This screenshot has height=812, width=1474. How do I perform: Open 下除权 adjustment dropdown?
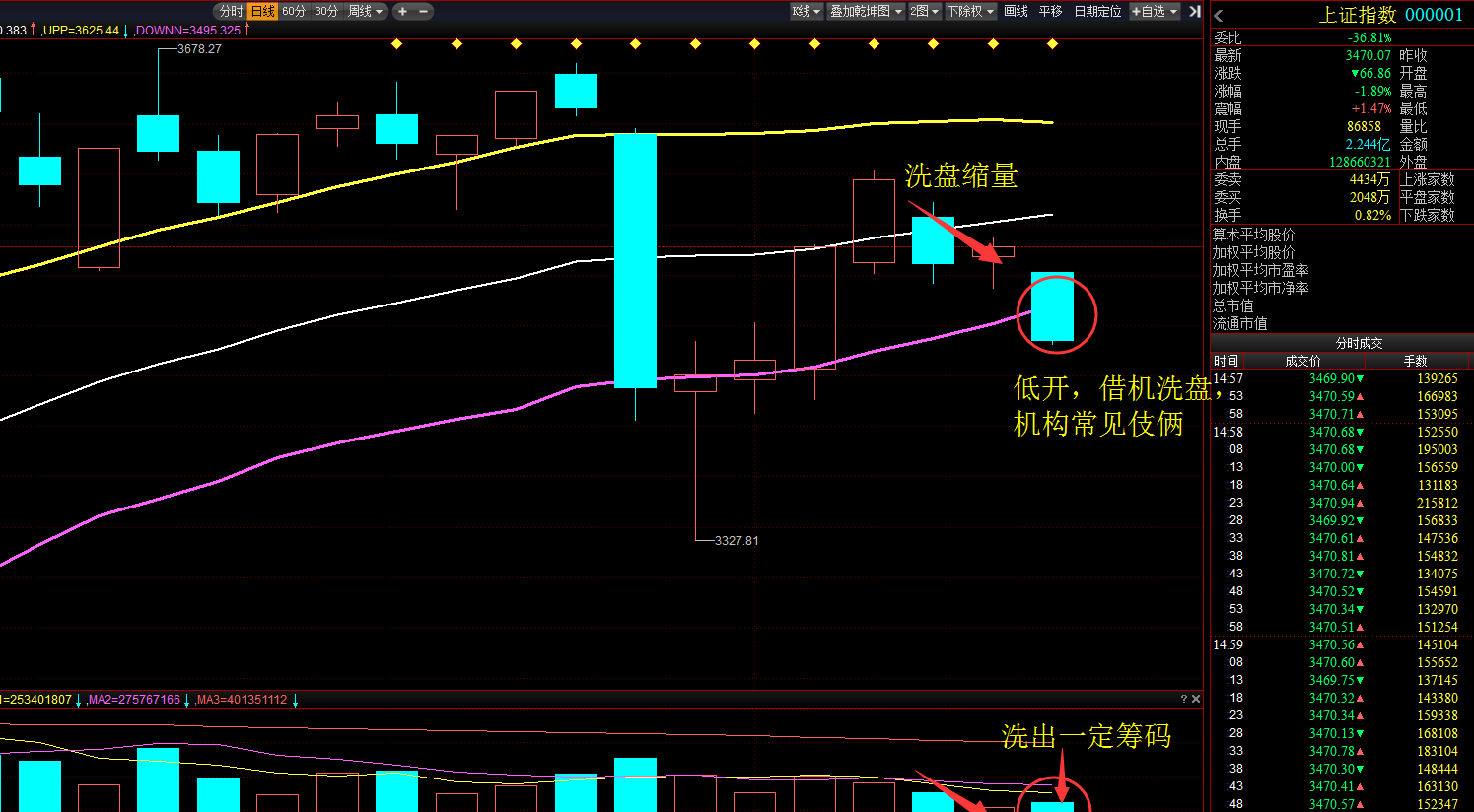click(970, 11)
